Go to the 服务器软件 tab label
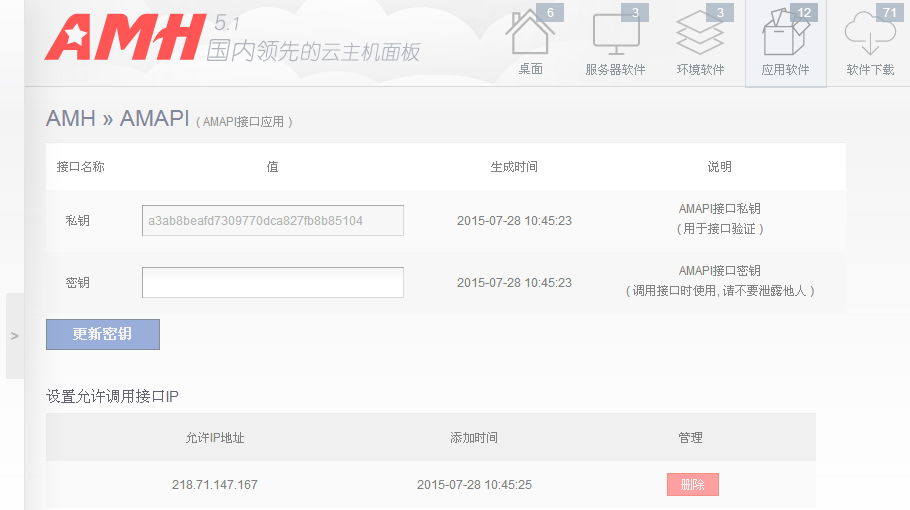The height and width of the screenshot is (510, 910). [x=615, y=70]
